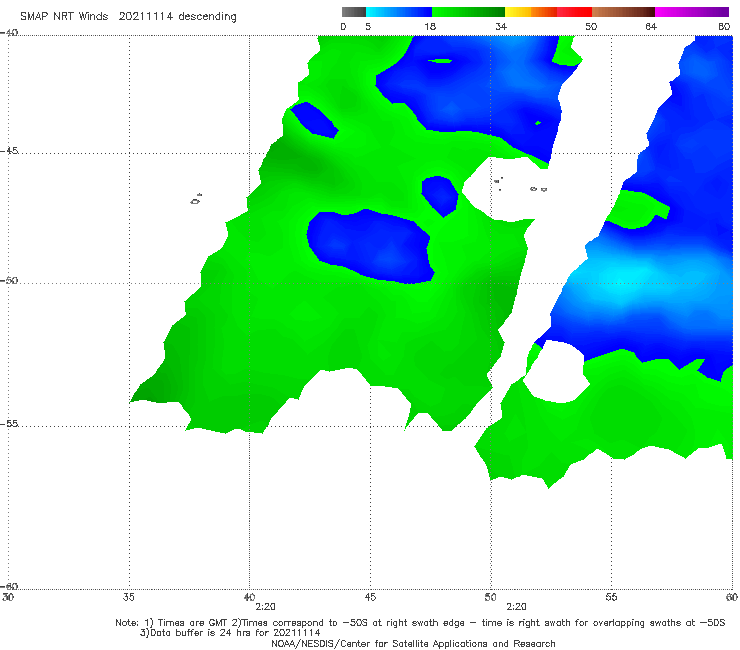Click the '2:20' swath time below longitude 40
Image resolution: width=740 pixels, height=650 pixels.
pyautogui.click(x=265, y=607)
